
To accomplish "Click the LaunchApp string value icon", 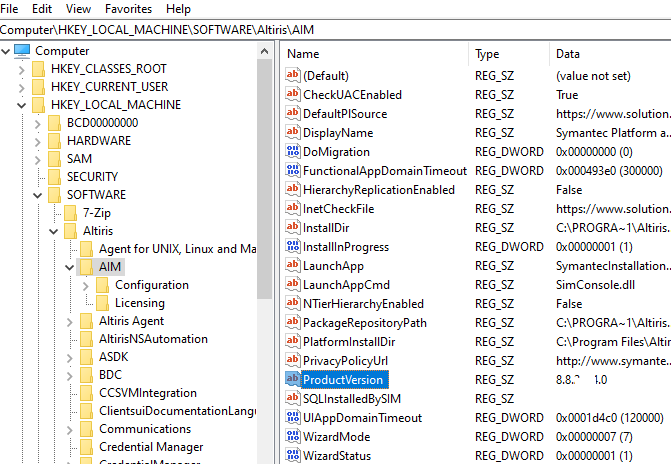I will 293,265.
